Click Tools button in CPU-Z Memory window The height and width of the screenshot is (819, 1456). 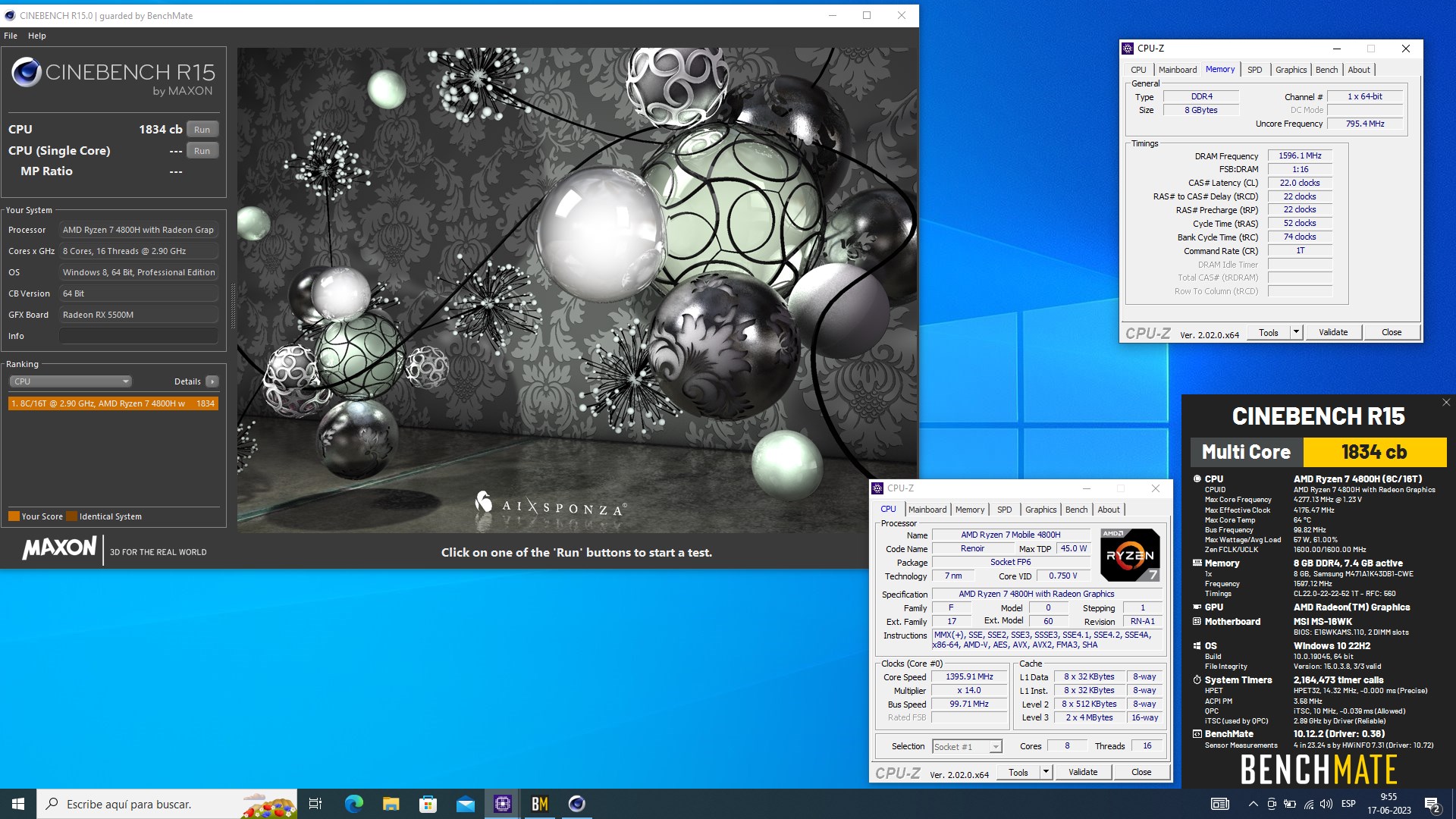(1269, 332)
